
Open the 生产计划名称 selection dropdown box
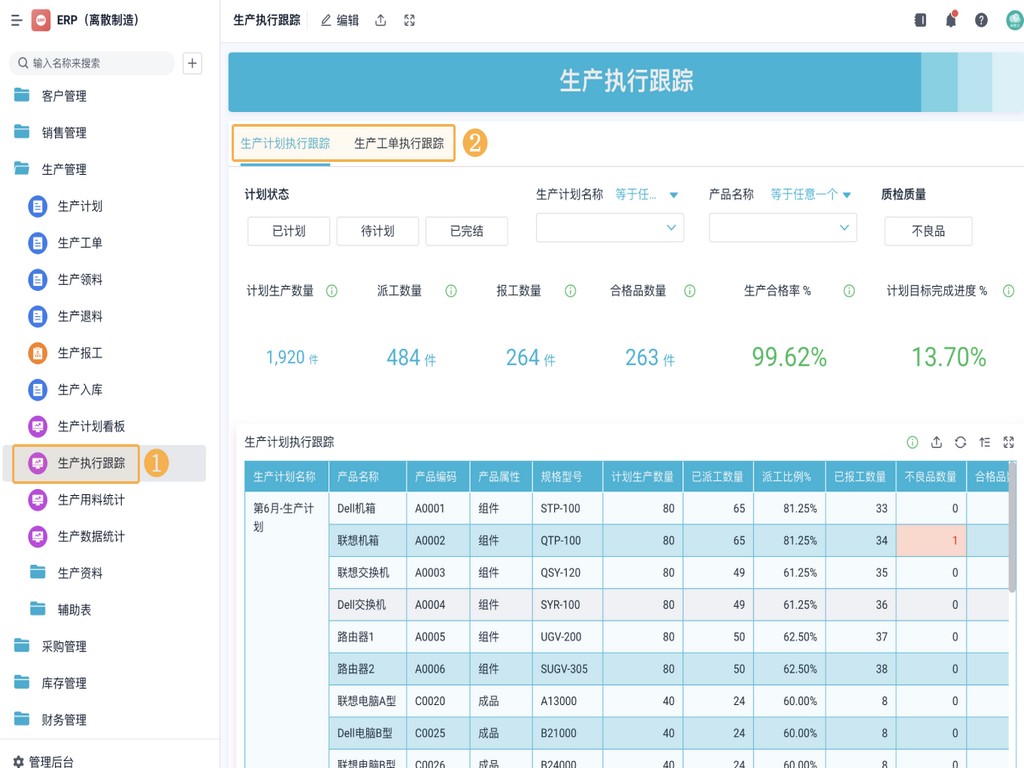pyautogui.click(x=609, y=228)
